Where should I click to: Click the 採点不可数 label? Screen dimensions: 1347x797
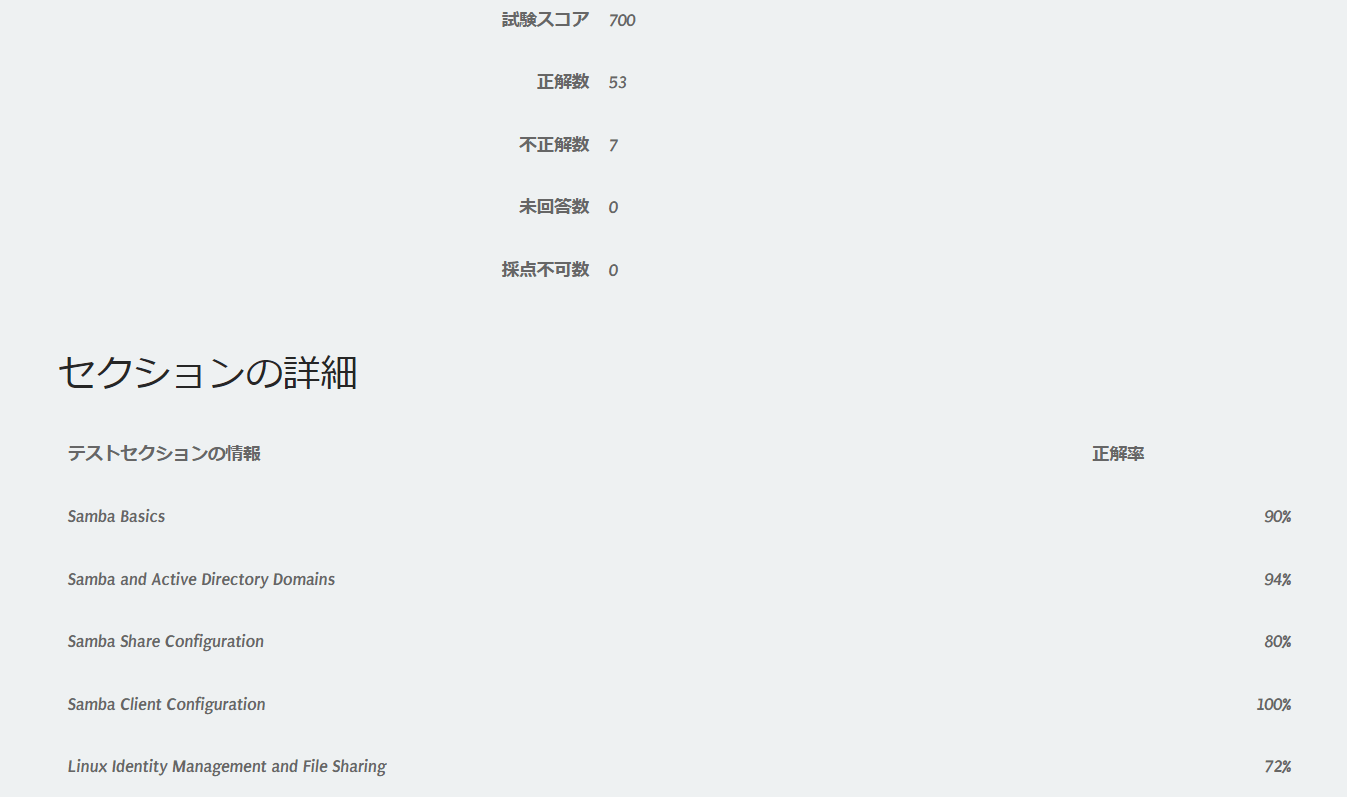coord(545,270)
